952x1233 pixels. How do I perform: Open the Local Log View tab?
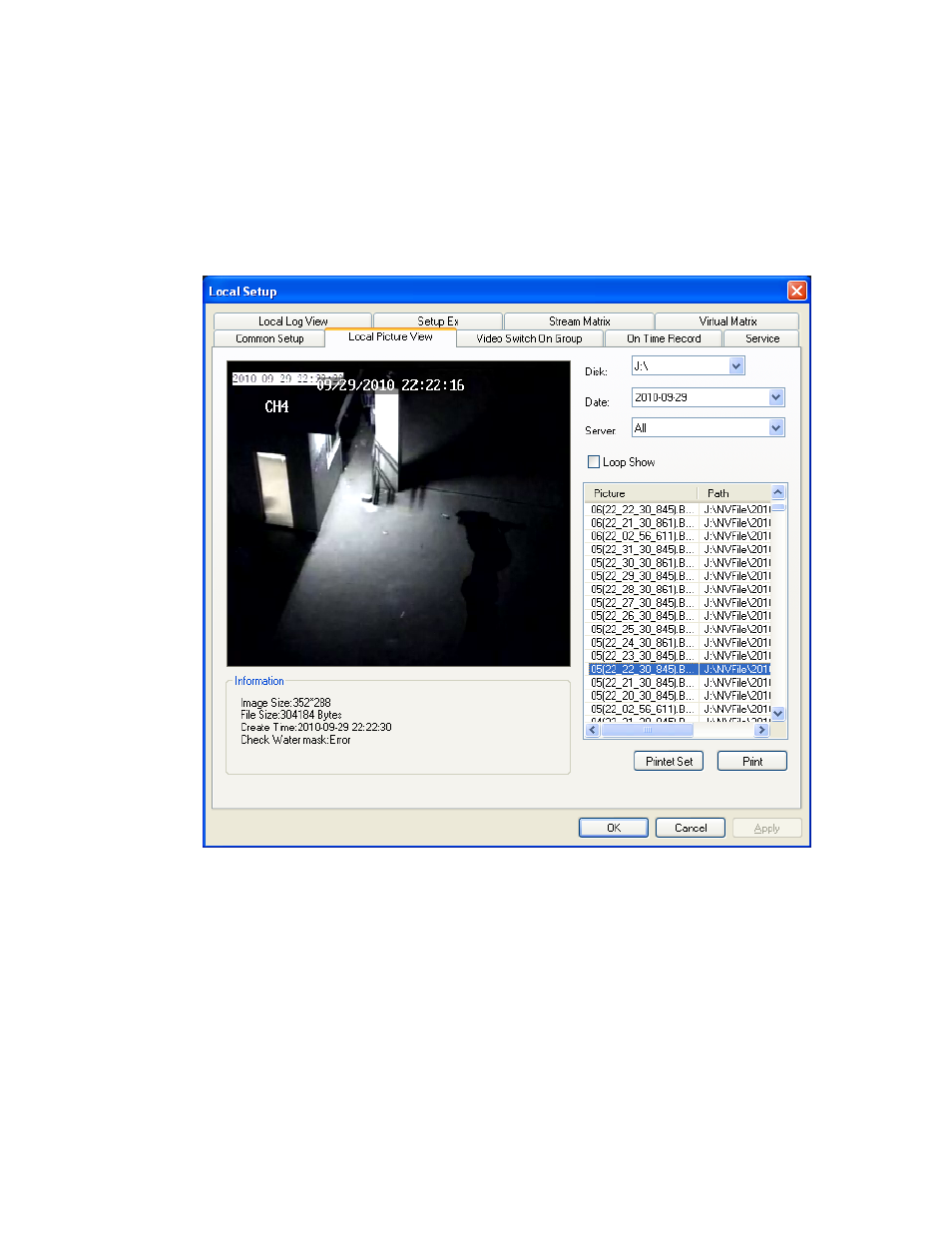tap(292, 321)
